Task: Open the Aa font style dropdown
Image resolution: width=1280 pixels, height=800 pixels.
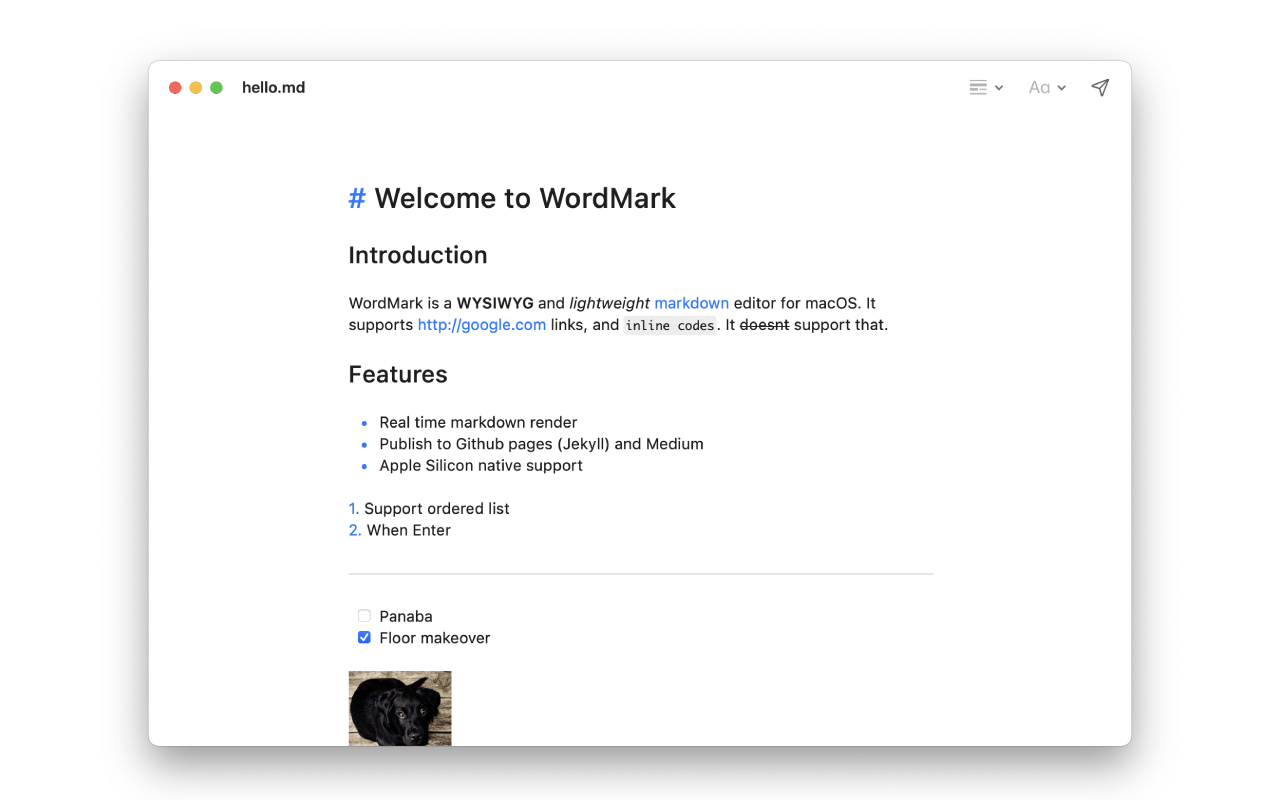Action: (1047, 88)
